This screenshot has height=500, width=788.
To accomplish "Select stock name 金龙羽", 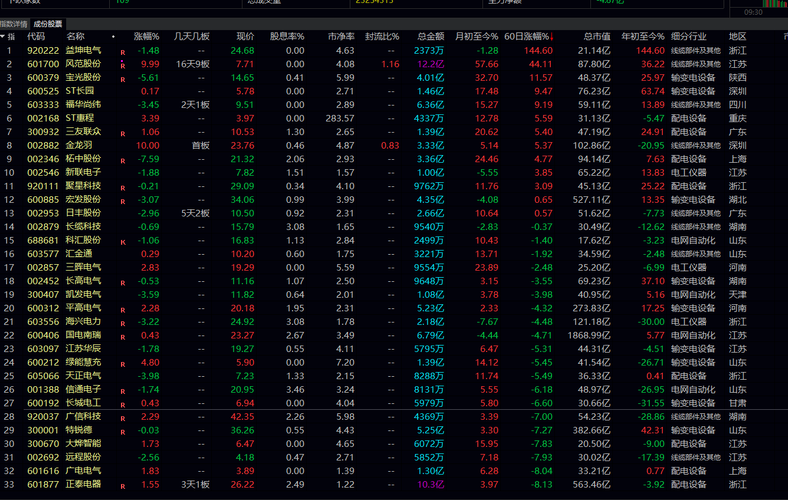I will coord(79,145).
